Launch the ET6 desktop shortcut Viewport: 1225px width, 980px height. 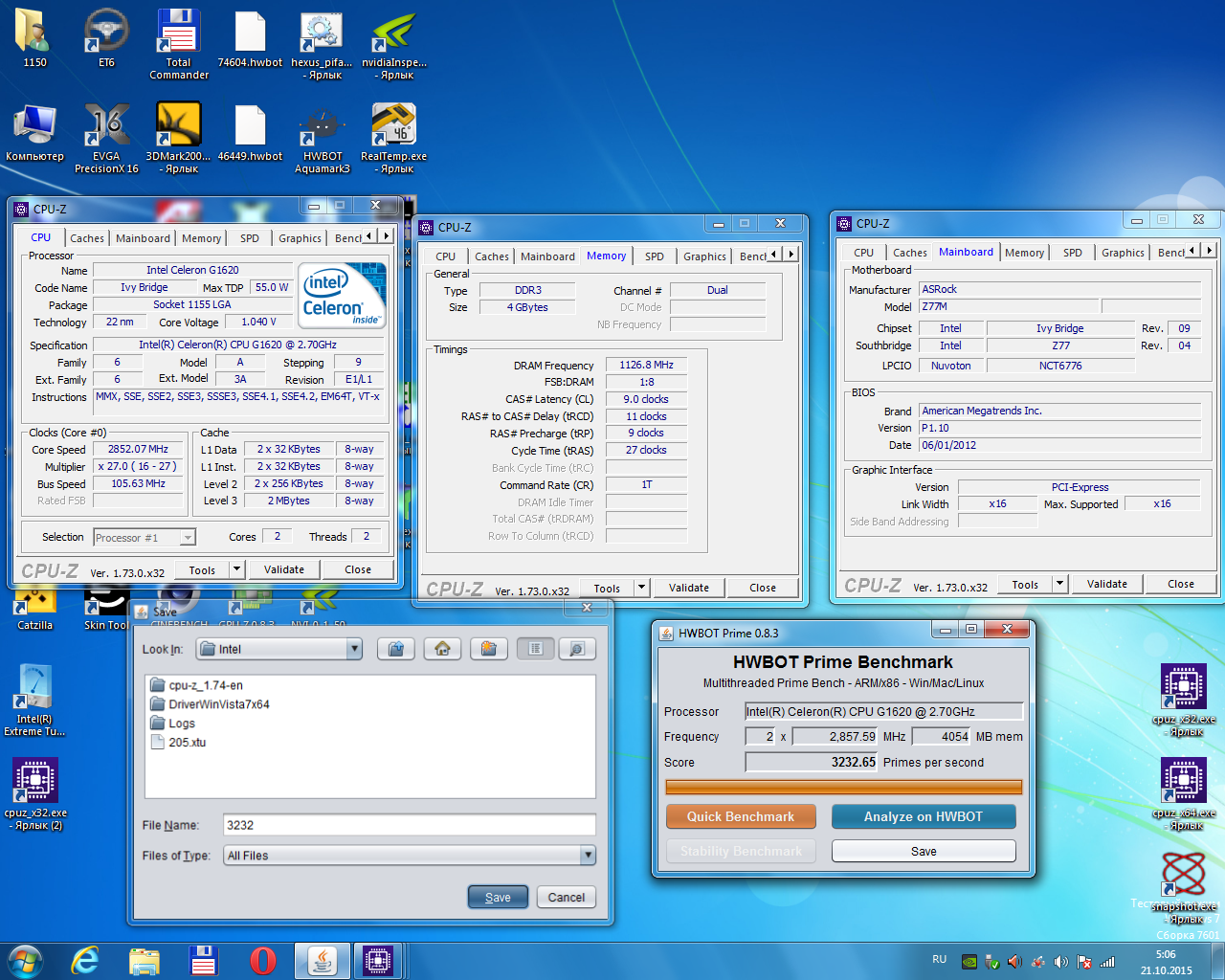tap(106, 38)
